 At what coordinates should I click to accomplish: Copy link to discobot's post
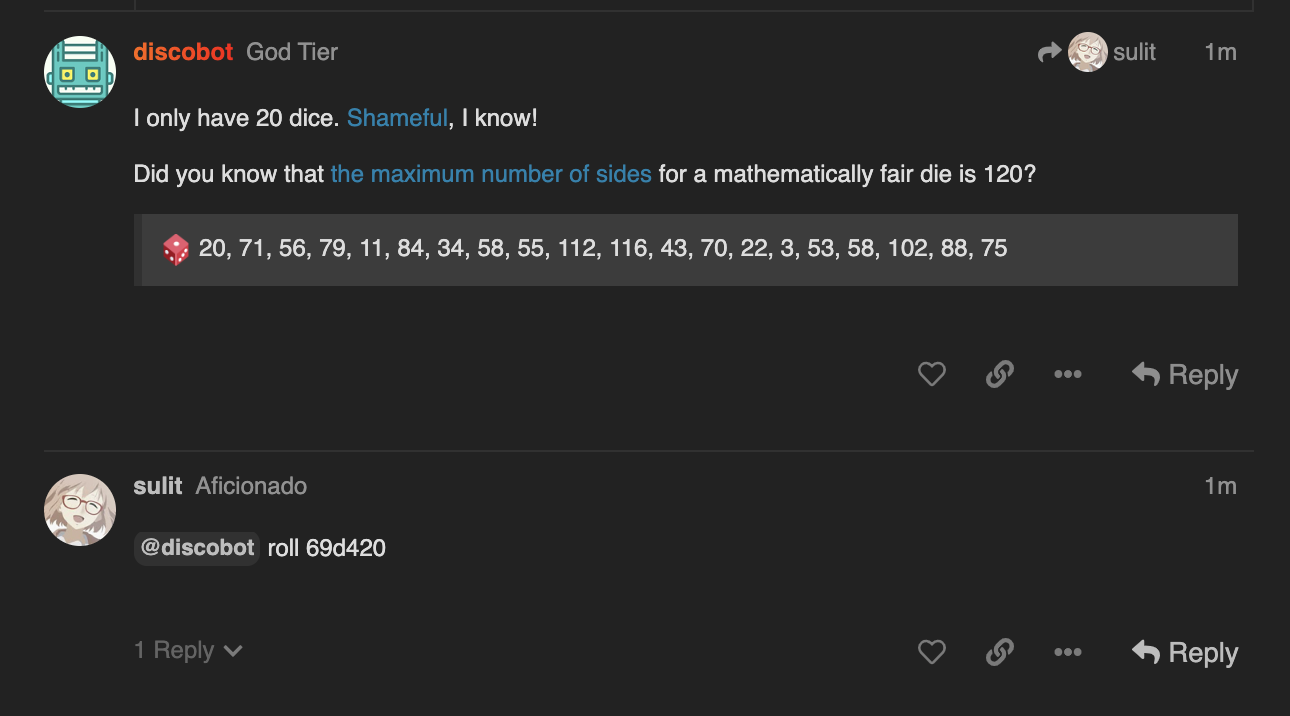click(x=999, y=375)
